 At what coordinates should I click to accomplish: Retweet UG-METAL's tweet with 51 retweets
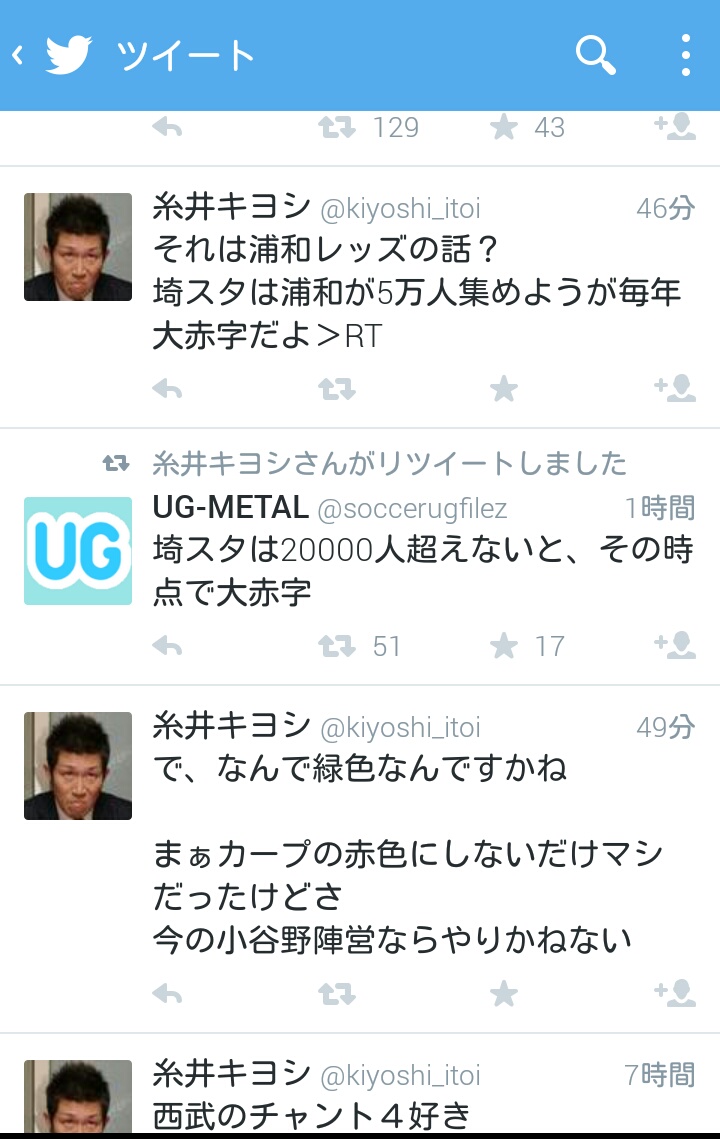point(336,646)
